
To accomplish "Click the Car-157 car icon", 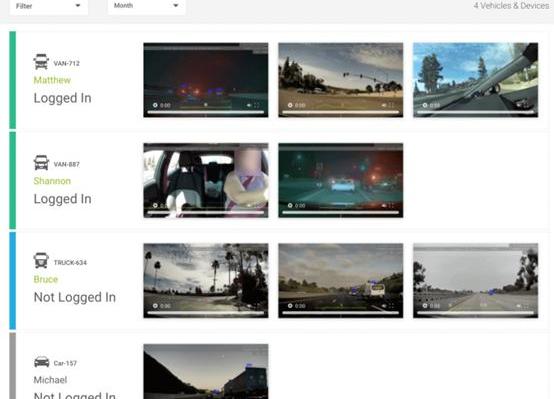I will pyautogui.click(x=42, y=362).
